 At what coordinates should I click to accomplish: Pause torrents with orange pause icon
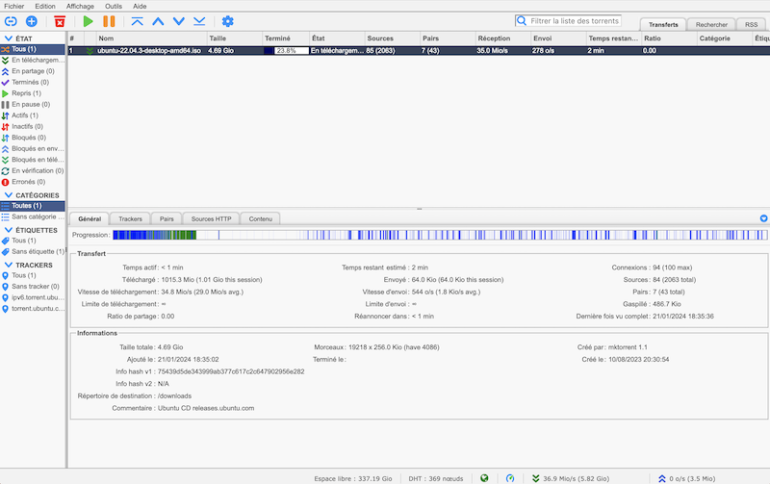tap(109, 21)
